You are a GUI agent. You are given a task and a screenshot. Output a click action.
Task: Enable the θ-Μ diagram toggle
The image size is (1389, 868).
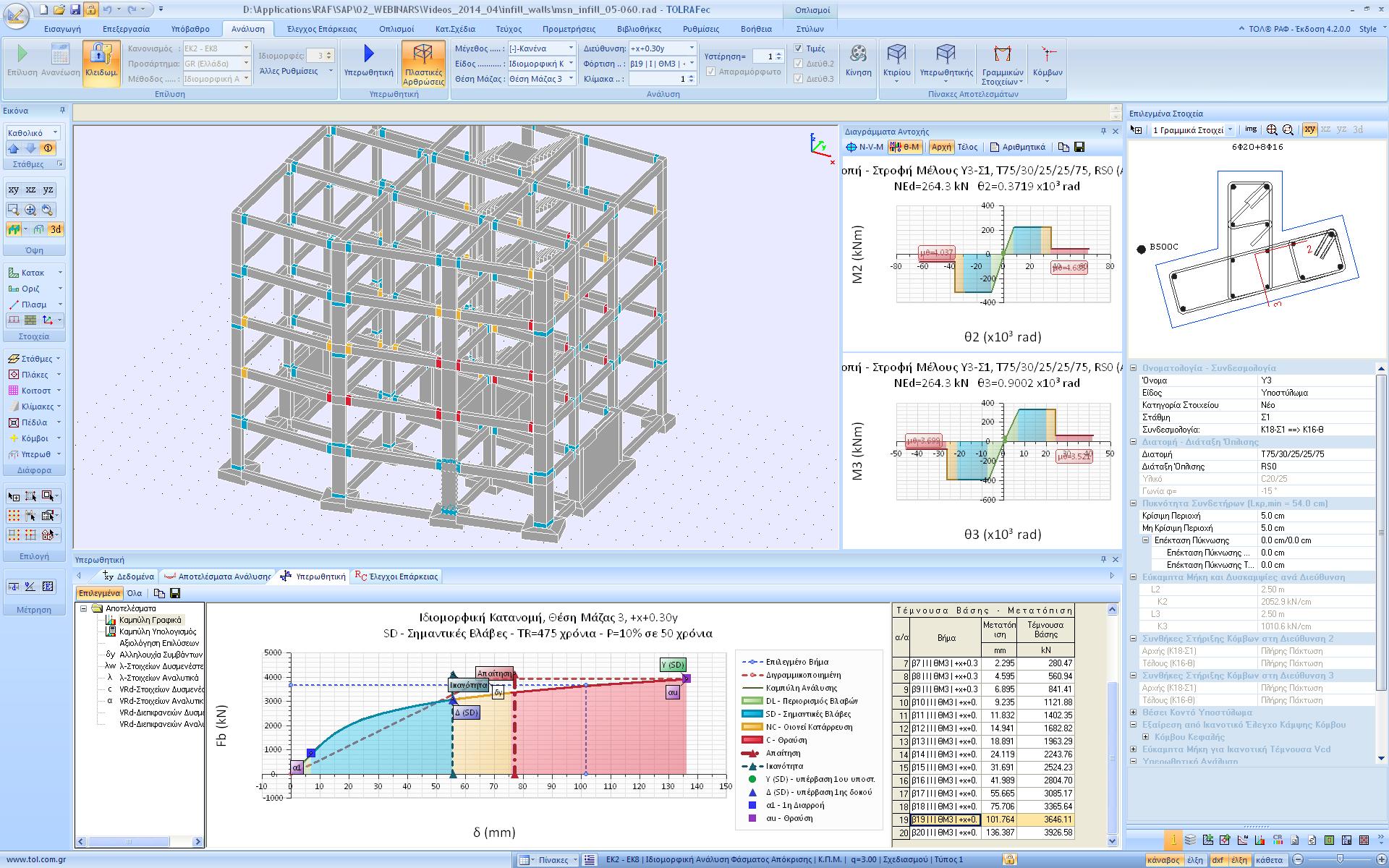pos(904,147)
